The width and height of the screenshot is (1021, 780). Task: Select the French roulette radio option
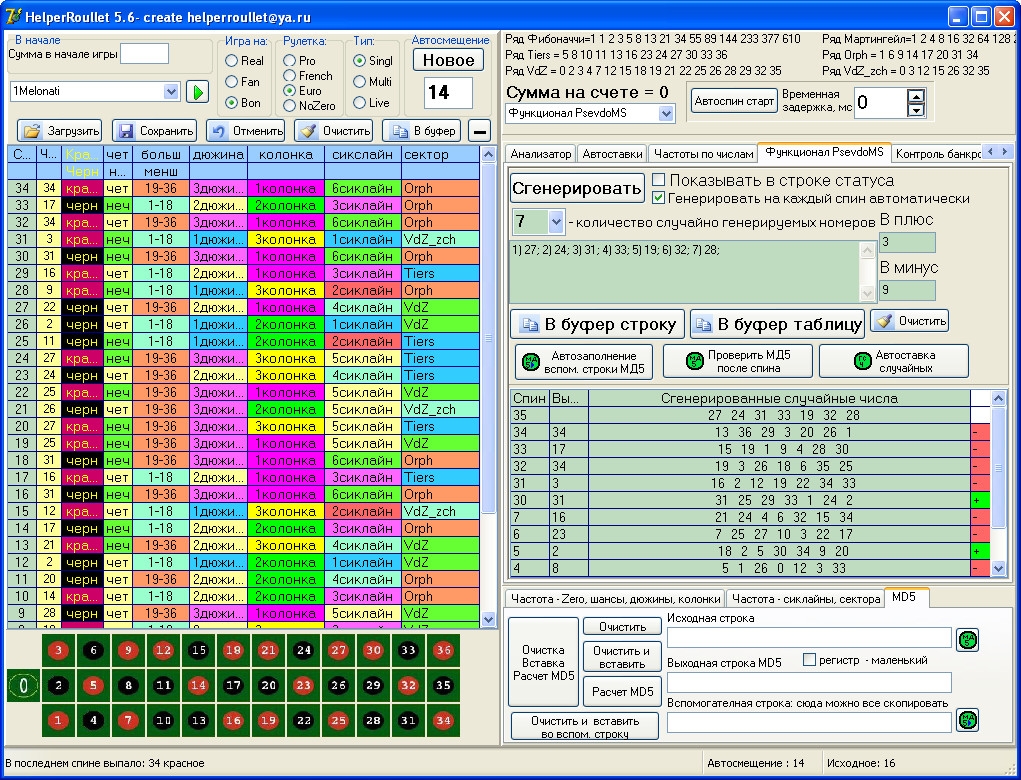tap(290, 75)
